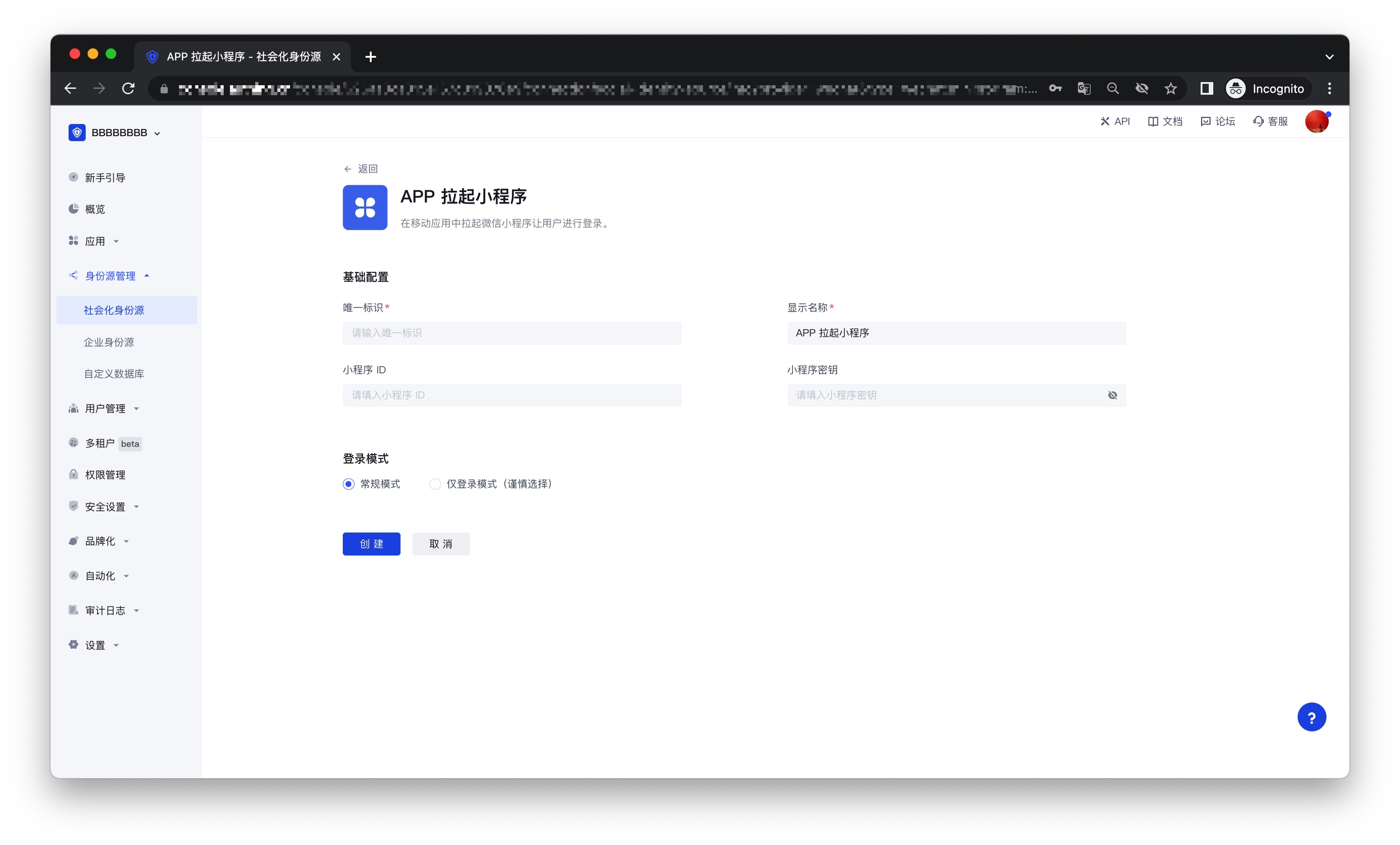Screen dimensions: 1400x845
Task: Bookmark page with the star icon
Action: tap(1170, 88)
